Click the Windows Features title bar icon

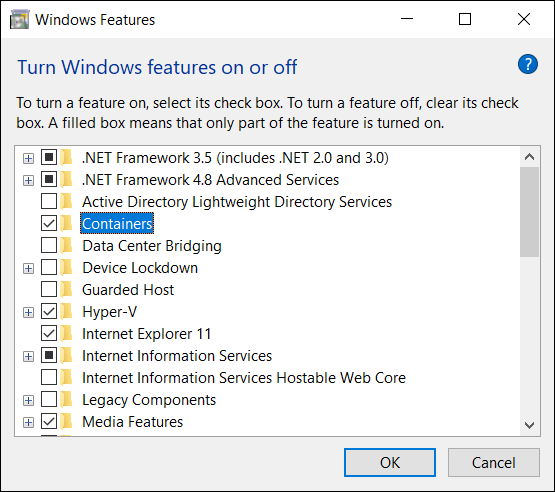(19, 19)
